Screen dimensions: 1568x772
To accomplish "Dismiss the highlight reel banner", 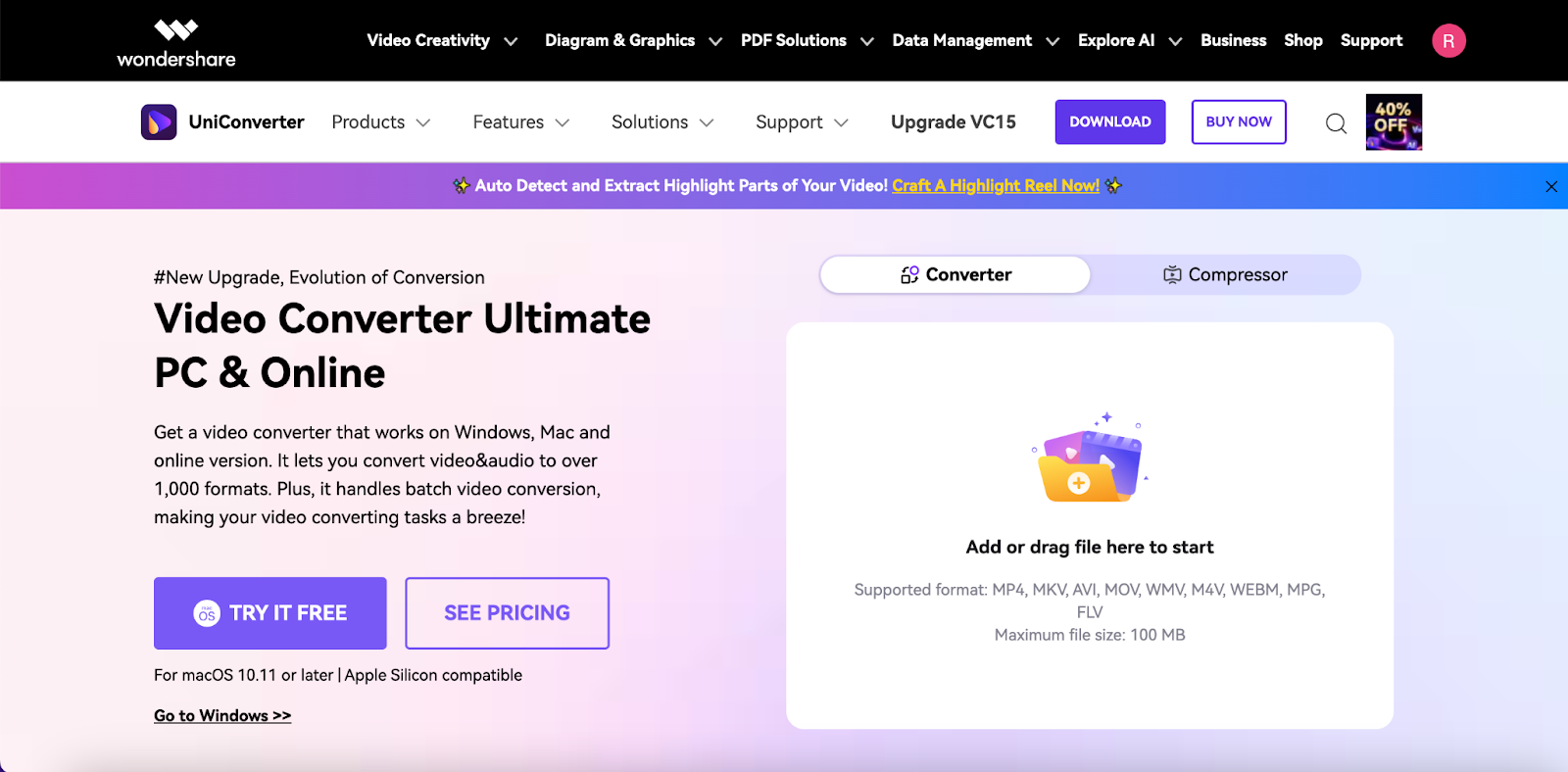I will pyautogui.click(x=1551, y=186).
